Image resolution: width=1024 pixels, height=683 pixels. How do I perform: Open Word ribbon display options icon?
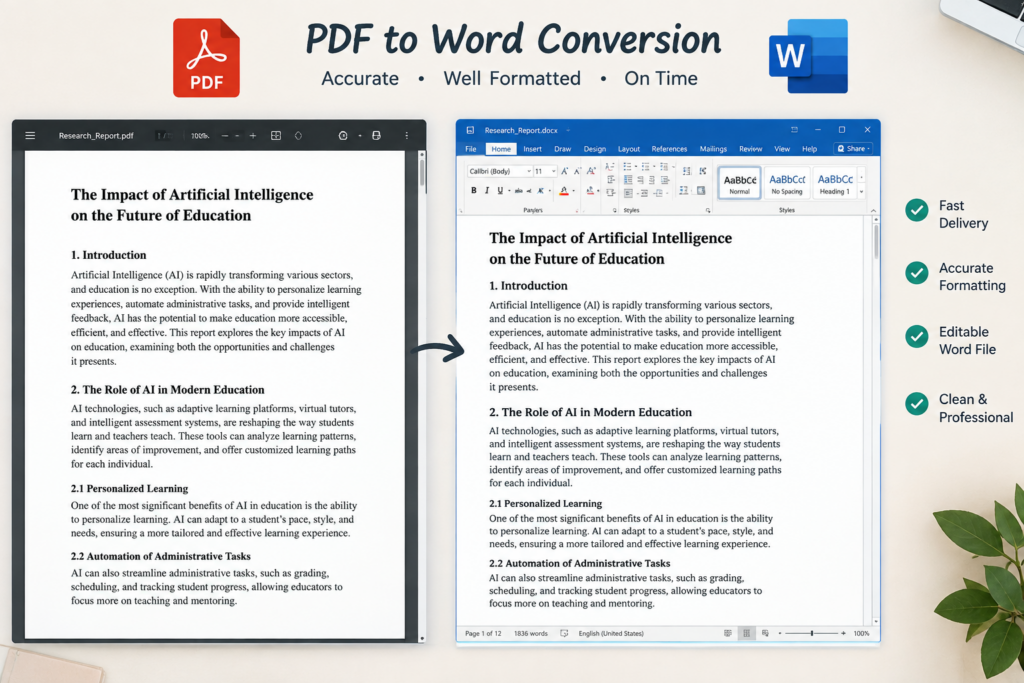point(794,130)
